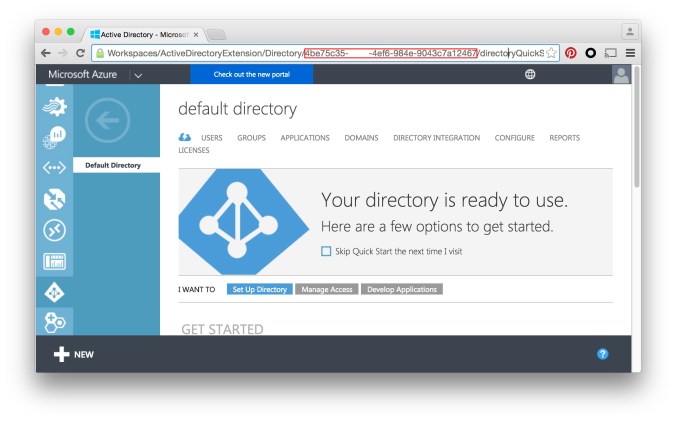Screen dimensions: 676x422
Task: Open the gear cloud sidebar icon
Action: click(x=55, y=103)
